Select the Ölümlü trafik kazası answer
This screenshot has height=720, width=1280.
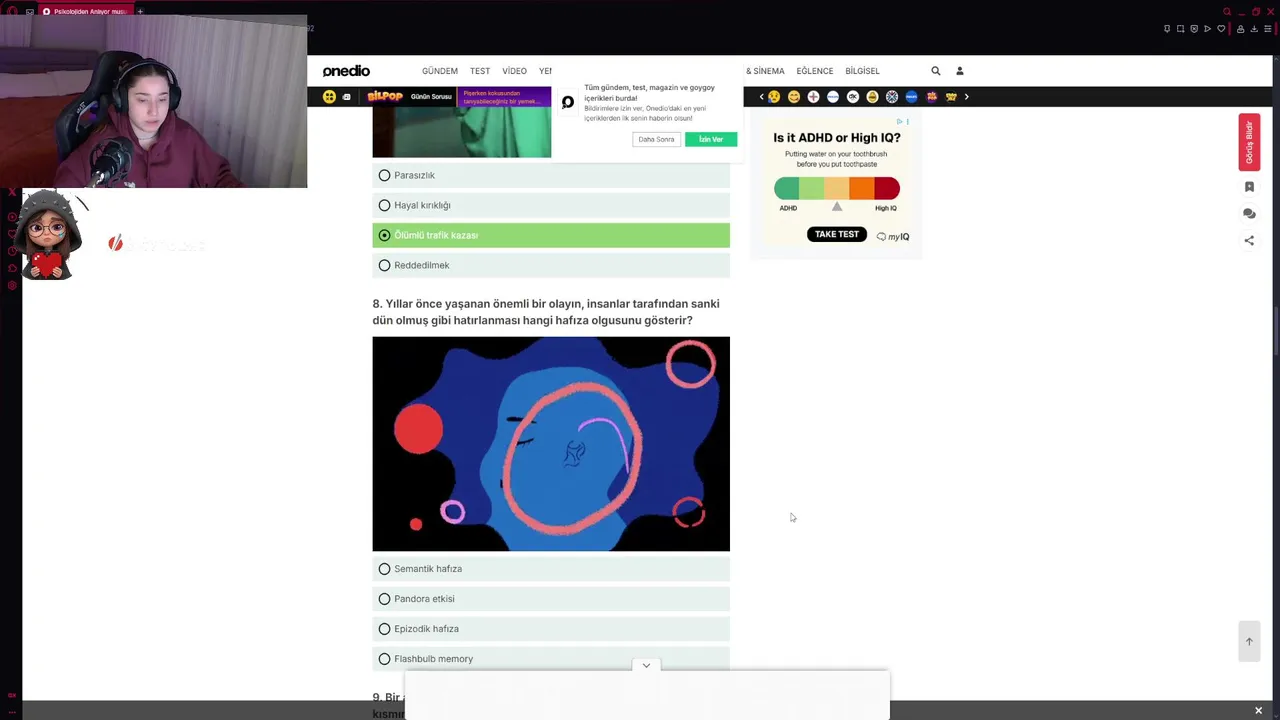pyautogui.click(x=551, y=235)
